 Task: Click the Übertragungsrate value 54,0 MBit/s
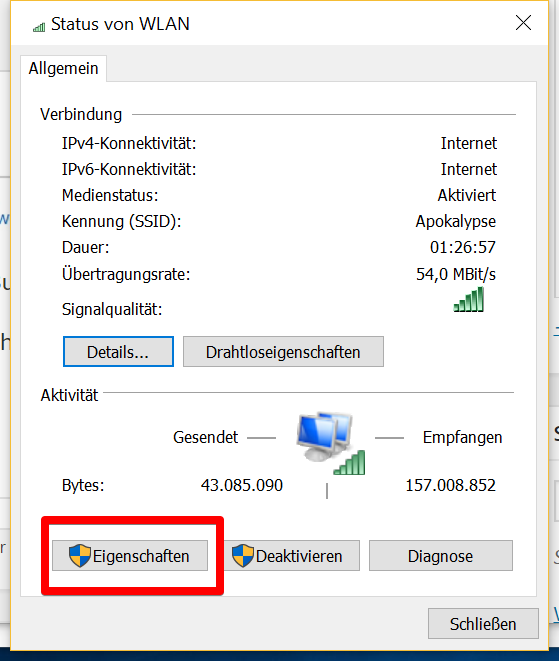pos(456,274)
